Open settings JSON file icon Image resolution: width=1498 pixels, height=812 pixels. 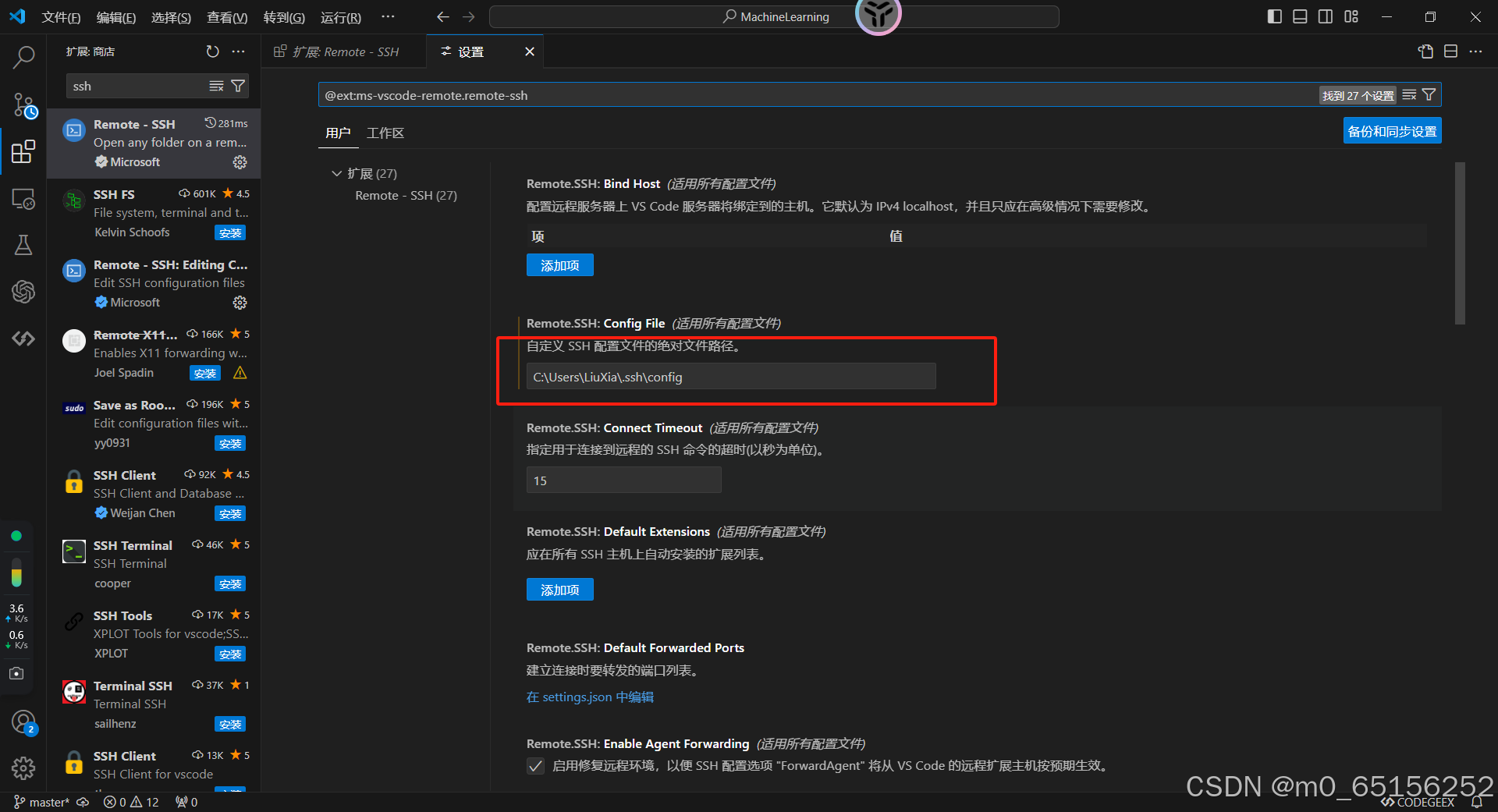1425,51
